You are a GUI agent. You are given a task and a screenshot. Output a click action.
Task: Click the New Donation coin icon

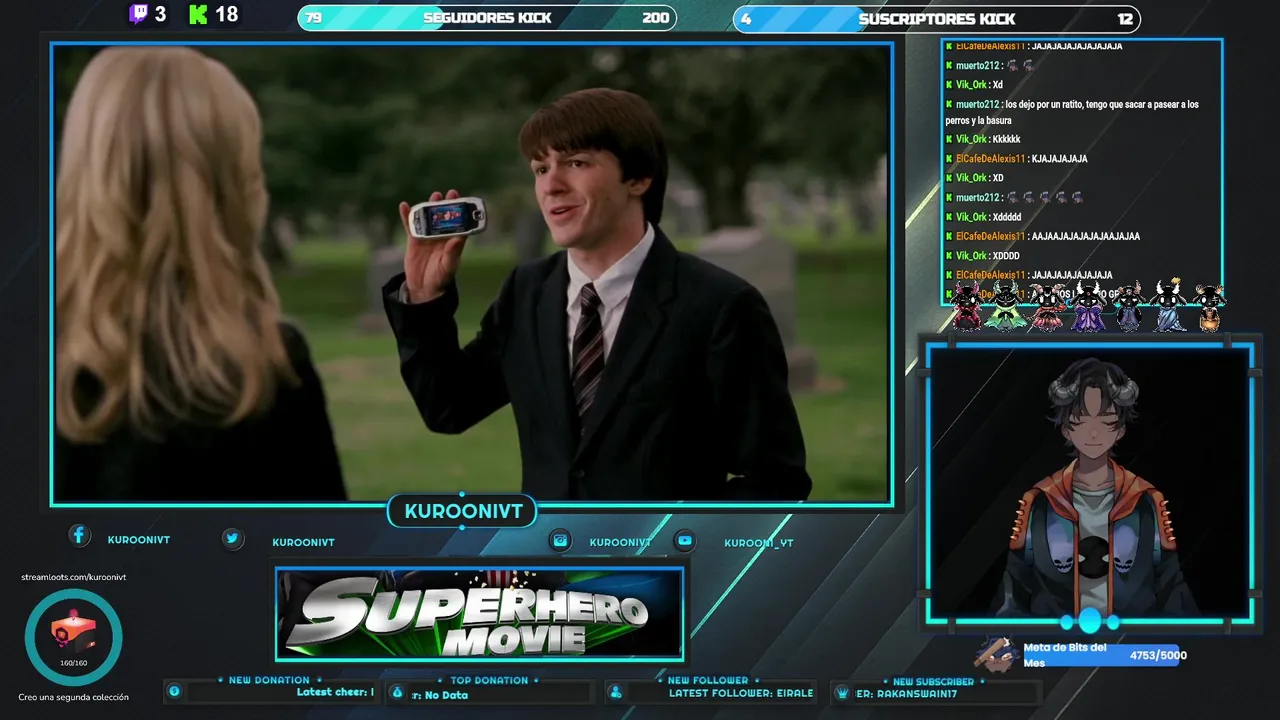(174, 691)
